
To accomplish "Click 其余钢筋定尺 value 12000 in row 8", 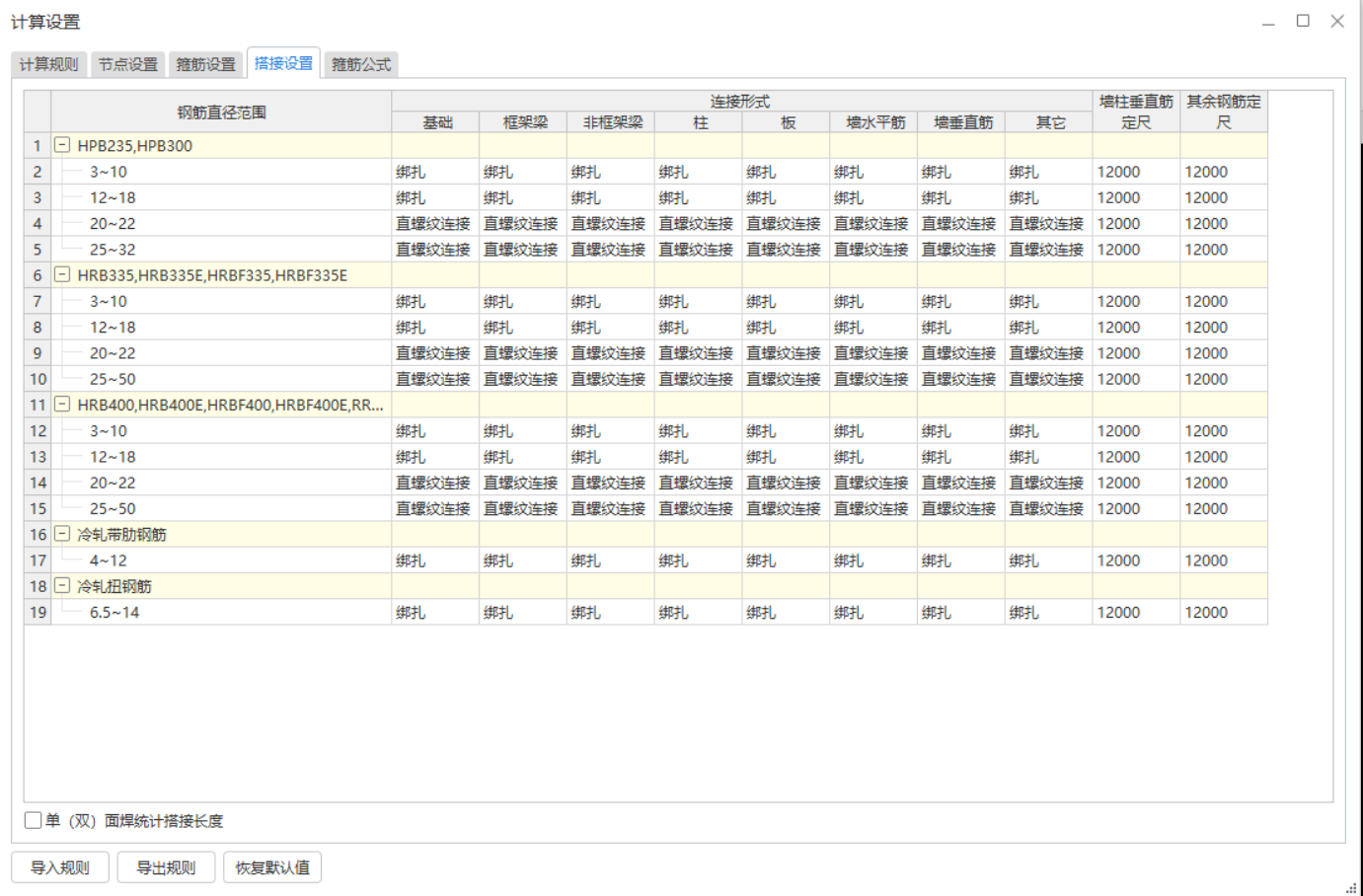I will click(x=1224, y=327).
